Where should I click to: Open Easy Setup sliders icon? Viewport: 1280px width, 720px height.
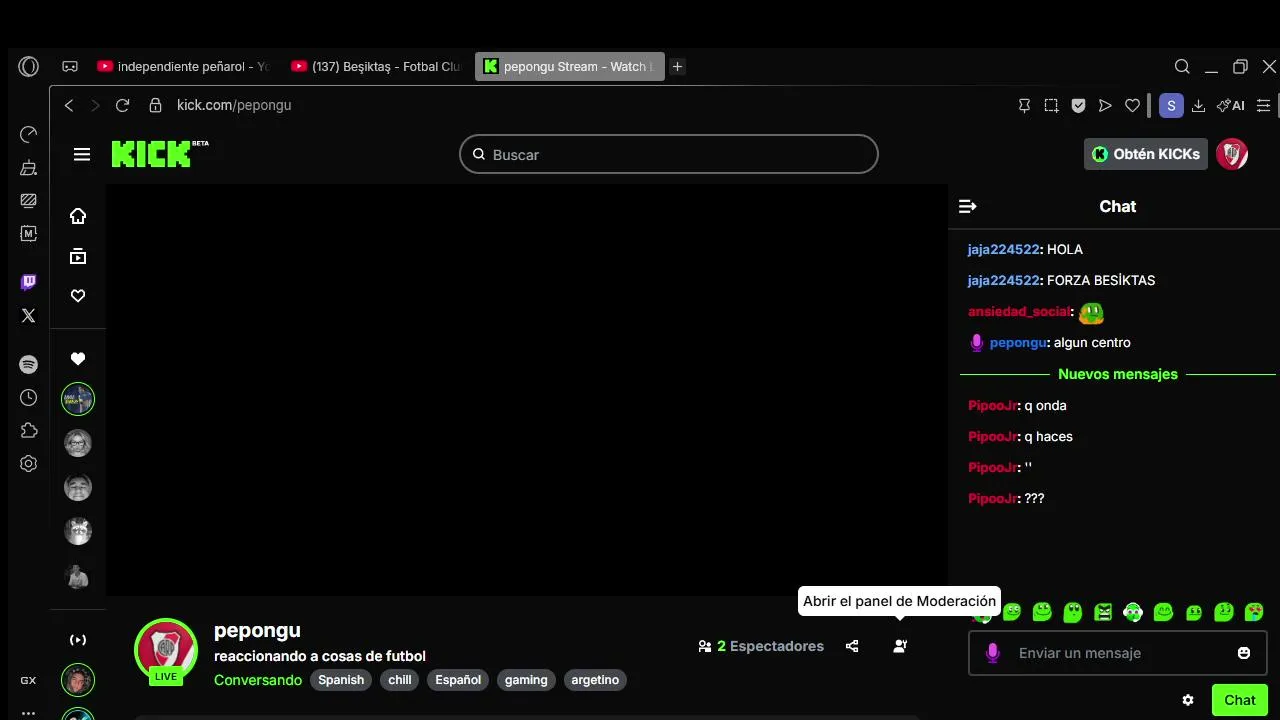point(1264,105)
